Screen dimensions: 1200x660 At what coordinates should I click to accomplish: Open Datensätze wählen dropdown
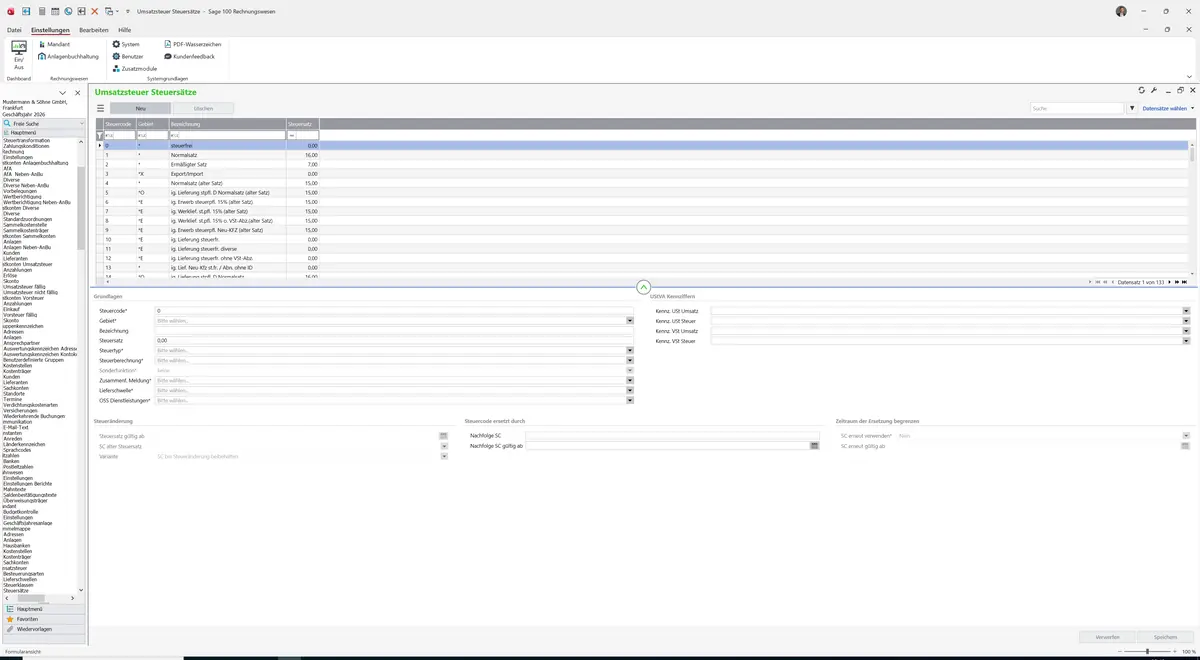[1168, 108]
